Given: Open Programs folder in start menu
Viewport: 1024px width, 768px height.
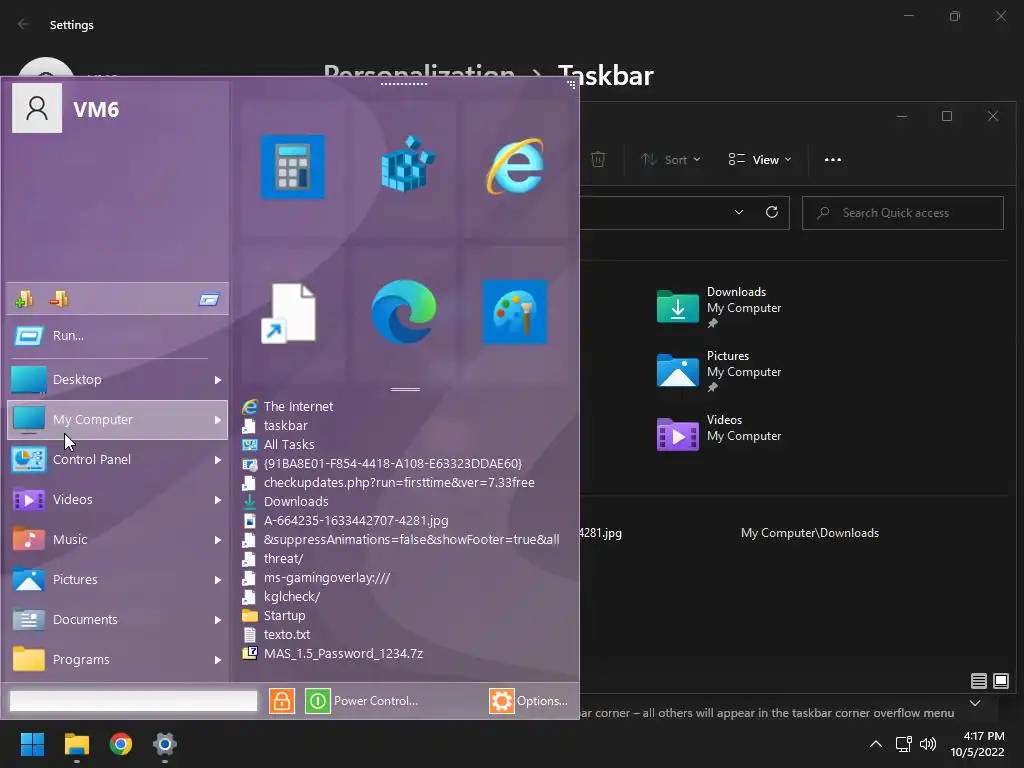Looking at the screenshot, I should tap(118, 660).
